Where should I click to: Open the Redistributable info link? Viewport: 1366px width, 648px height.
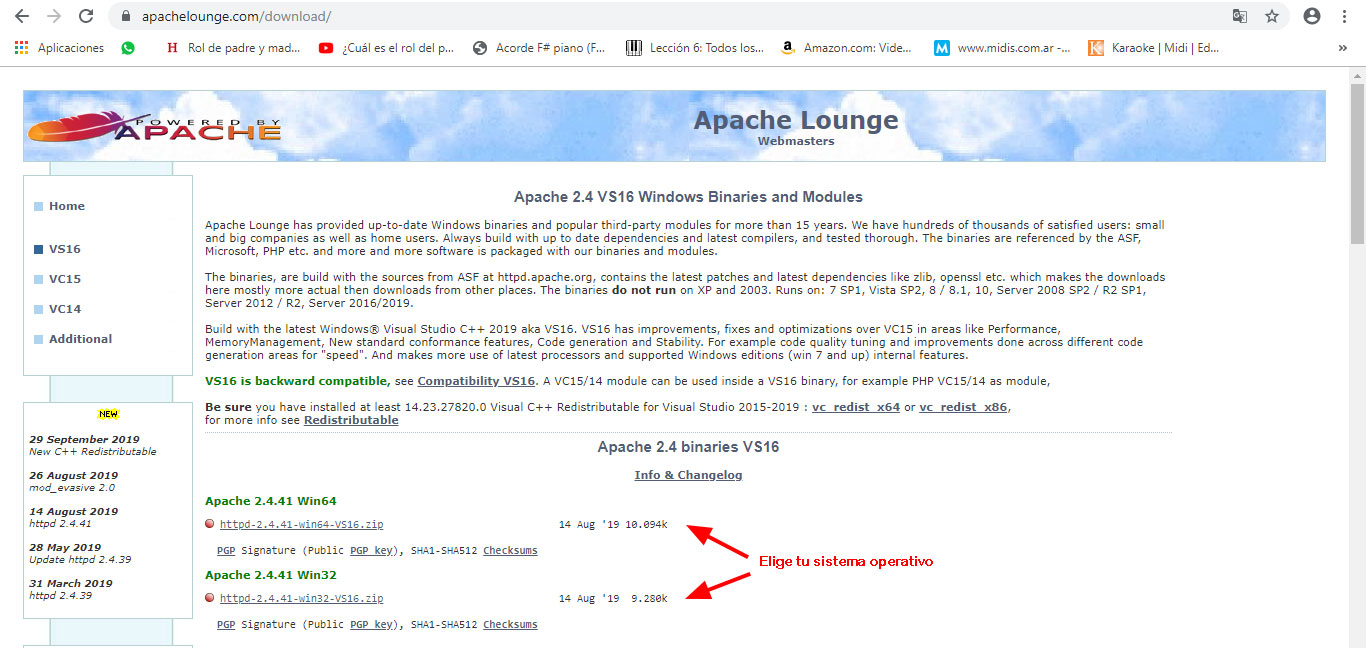[x=351, y=420]
